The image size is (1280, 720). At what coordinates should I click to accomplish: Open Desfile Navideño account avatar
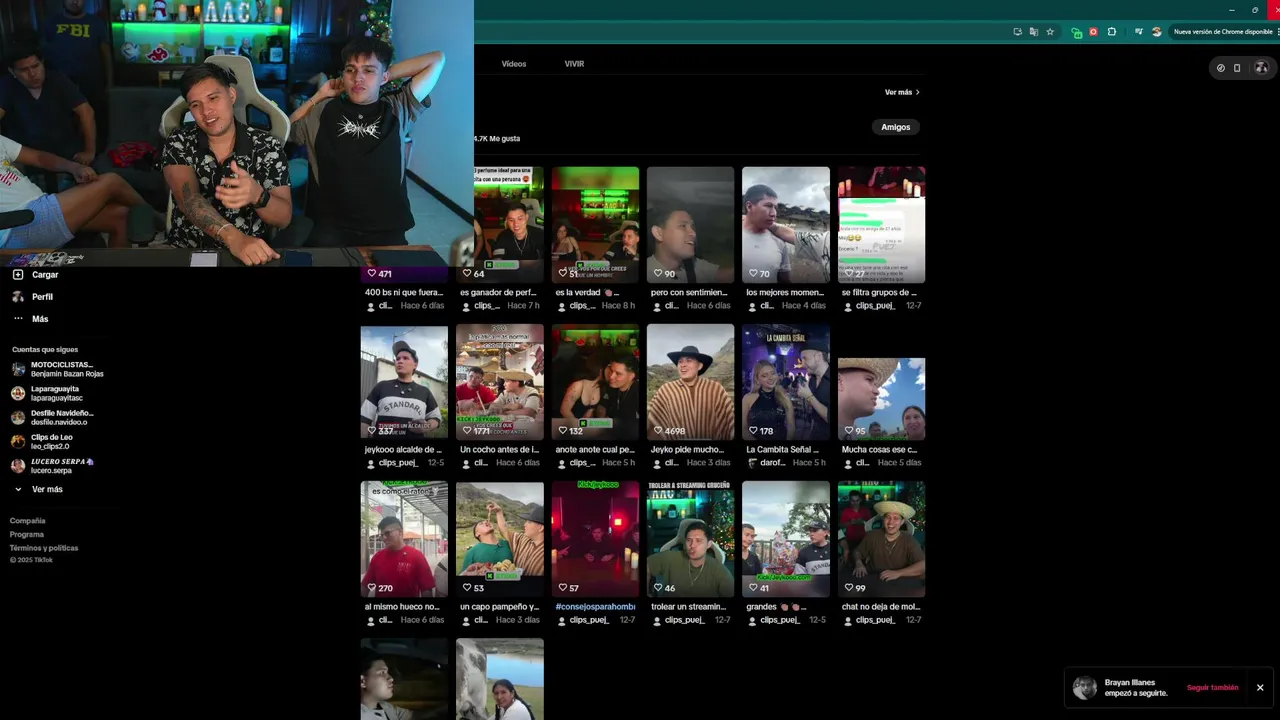[18, 417]
